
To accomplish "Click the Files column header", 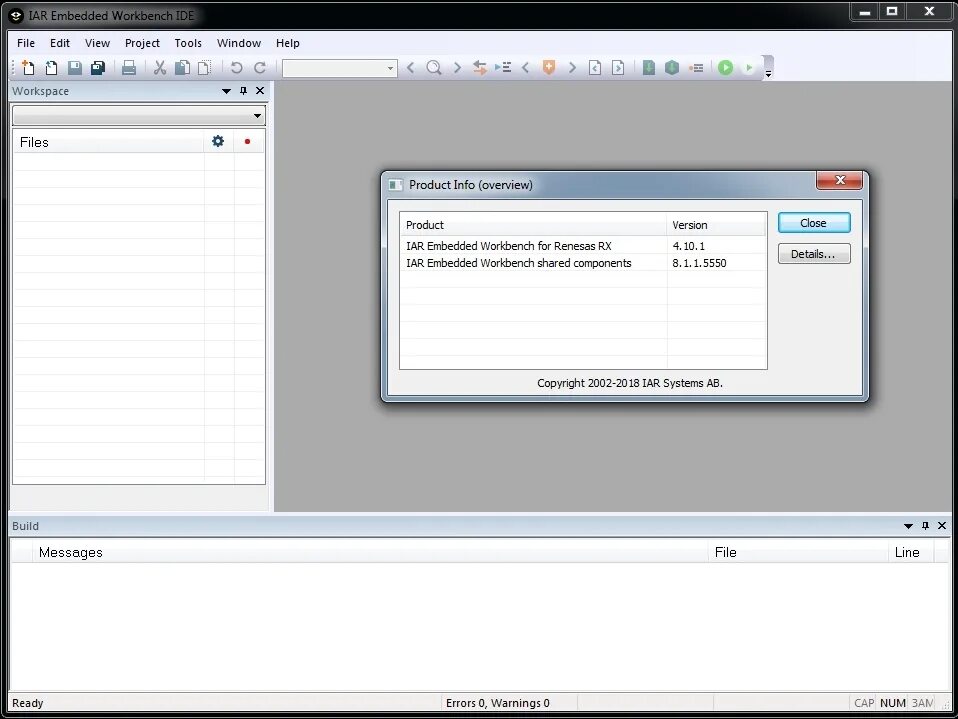I will pyautogui.click(x=108, y=142).
